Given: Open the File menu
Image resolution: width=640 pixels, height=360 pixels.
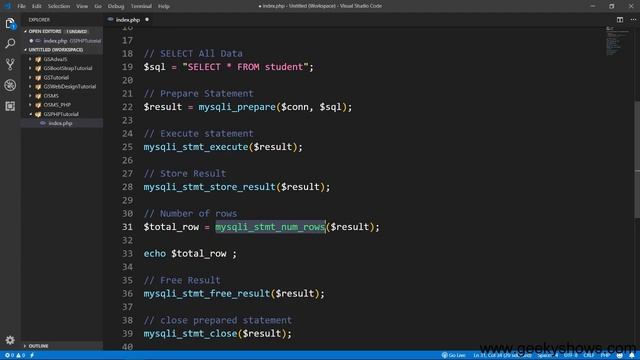Looking at the screenshot, I should click(21, 6).
